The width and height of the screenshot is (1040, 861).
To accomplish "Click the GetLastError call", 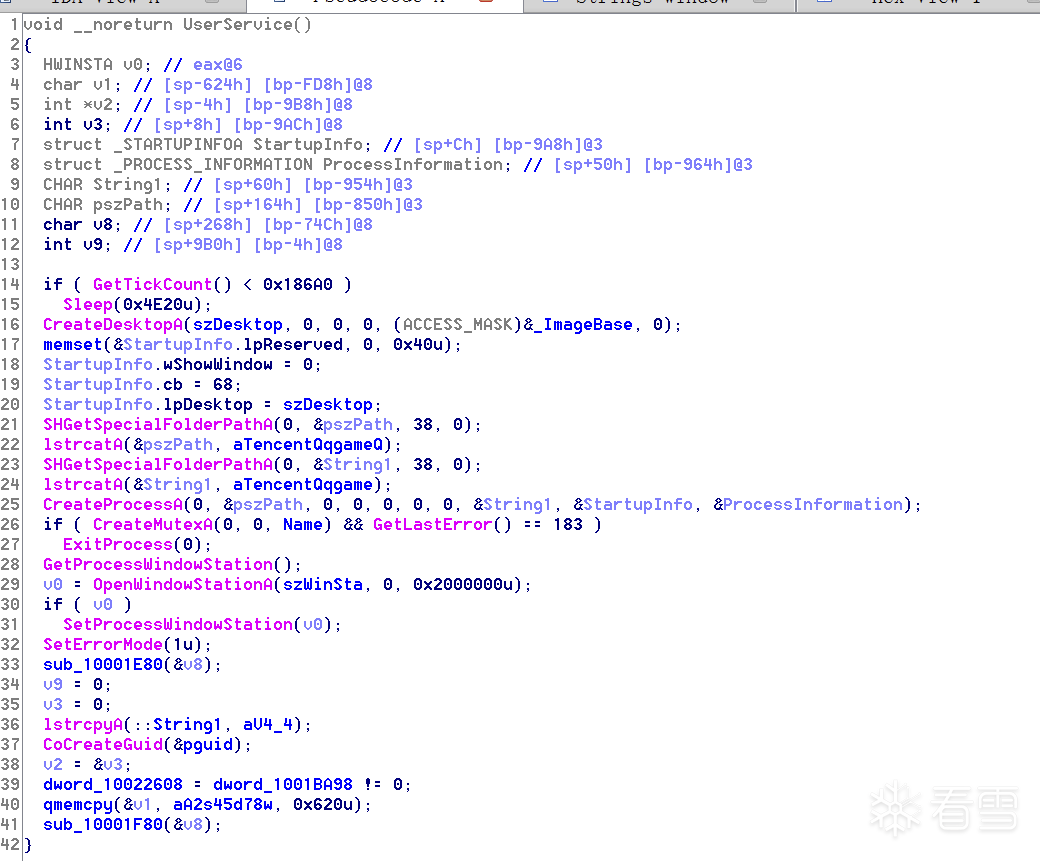I will [432, 524].
